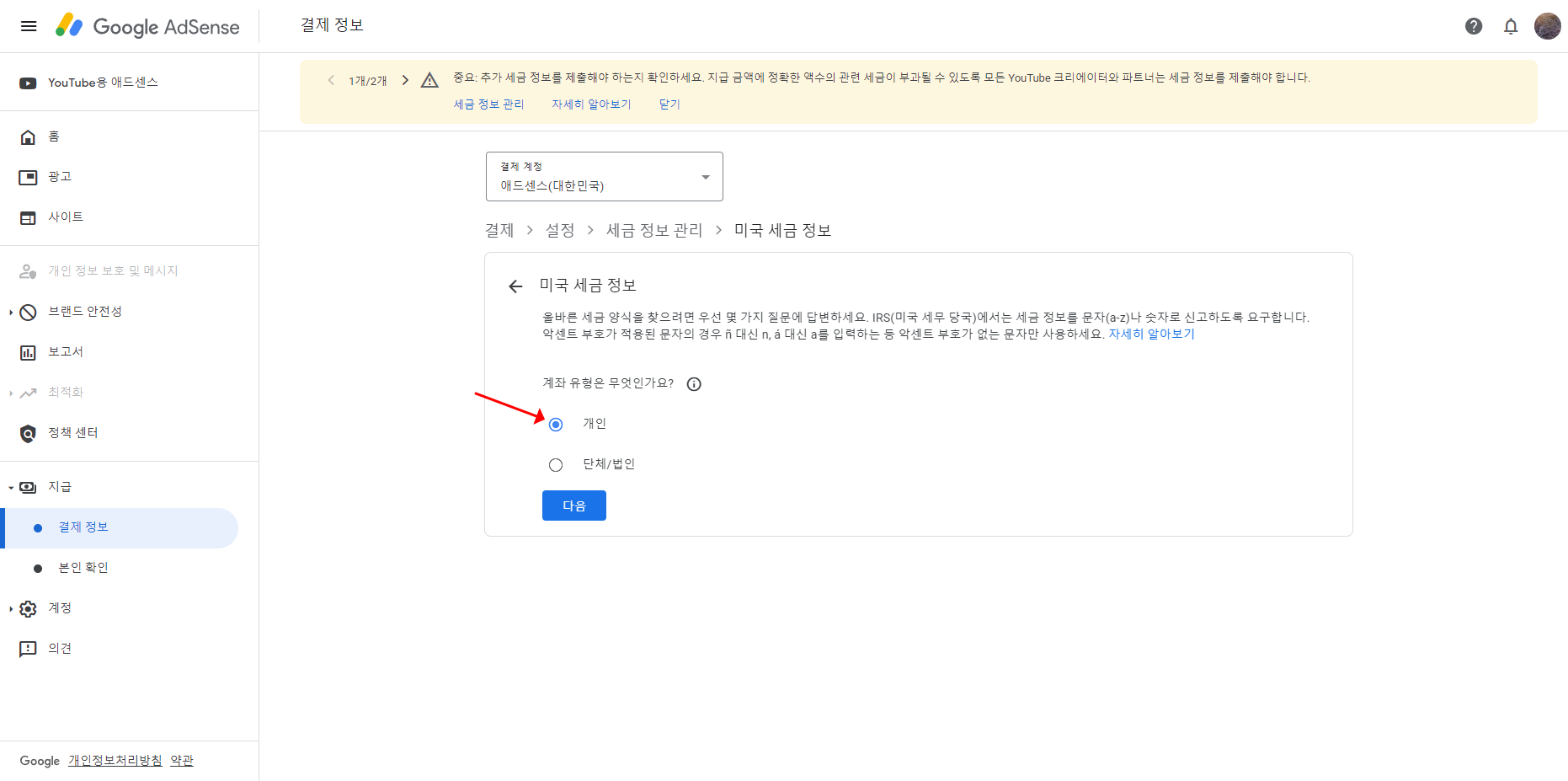Click the 결제 정보 page title

(x=332, y=25)
